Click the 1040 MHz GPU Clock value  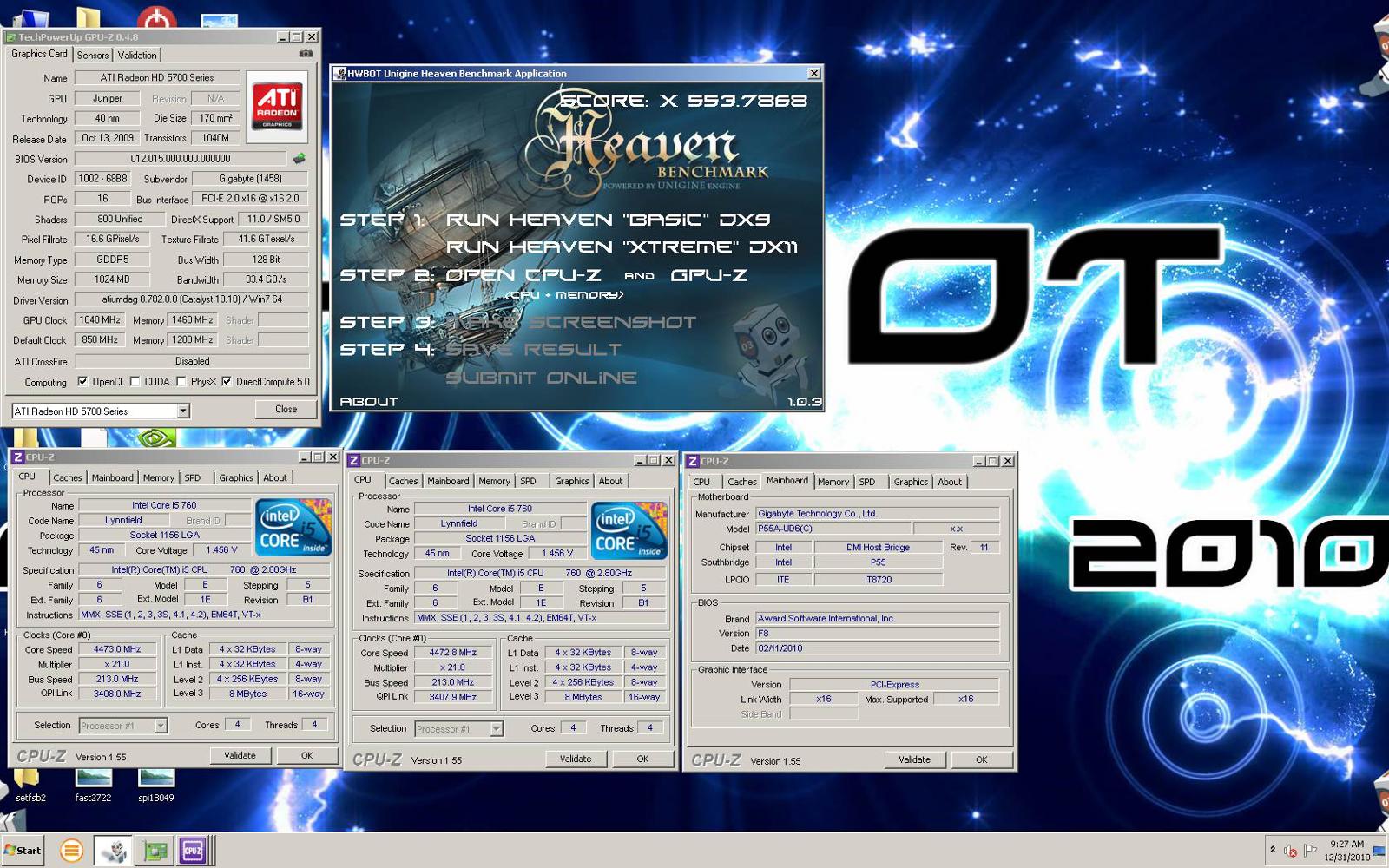coord(101,320)
